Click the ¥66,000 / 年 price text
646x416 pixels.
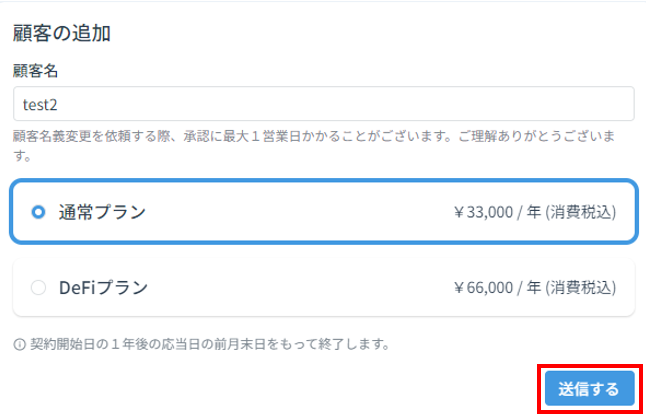497,287
